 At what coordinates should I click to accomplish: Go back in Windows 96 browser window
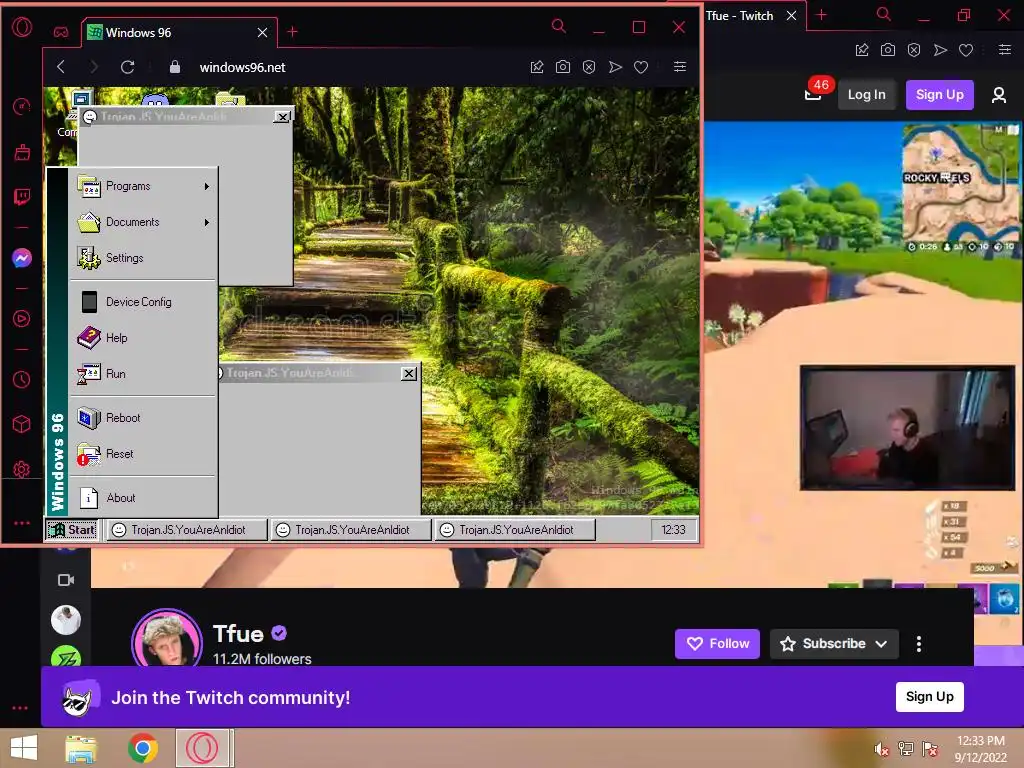point(61,67)
